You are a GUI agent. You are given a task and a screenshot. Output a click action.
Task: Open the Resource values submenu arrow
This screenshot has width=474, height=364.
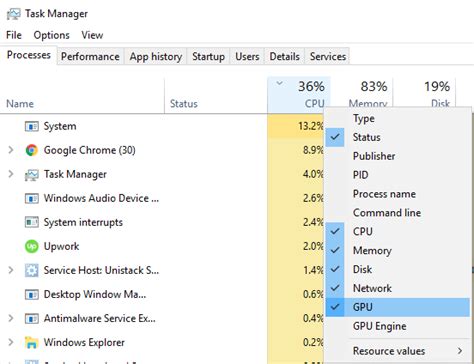[460, 351]
